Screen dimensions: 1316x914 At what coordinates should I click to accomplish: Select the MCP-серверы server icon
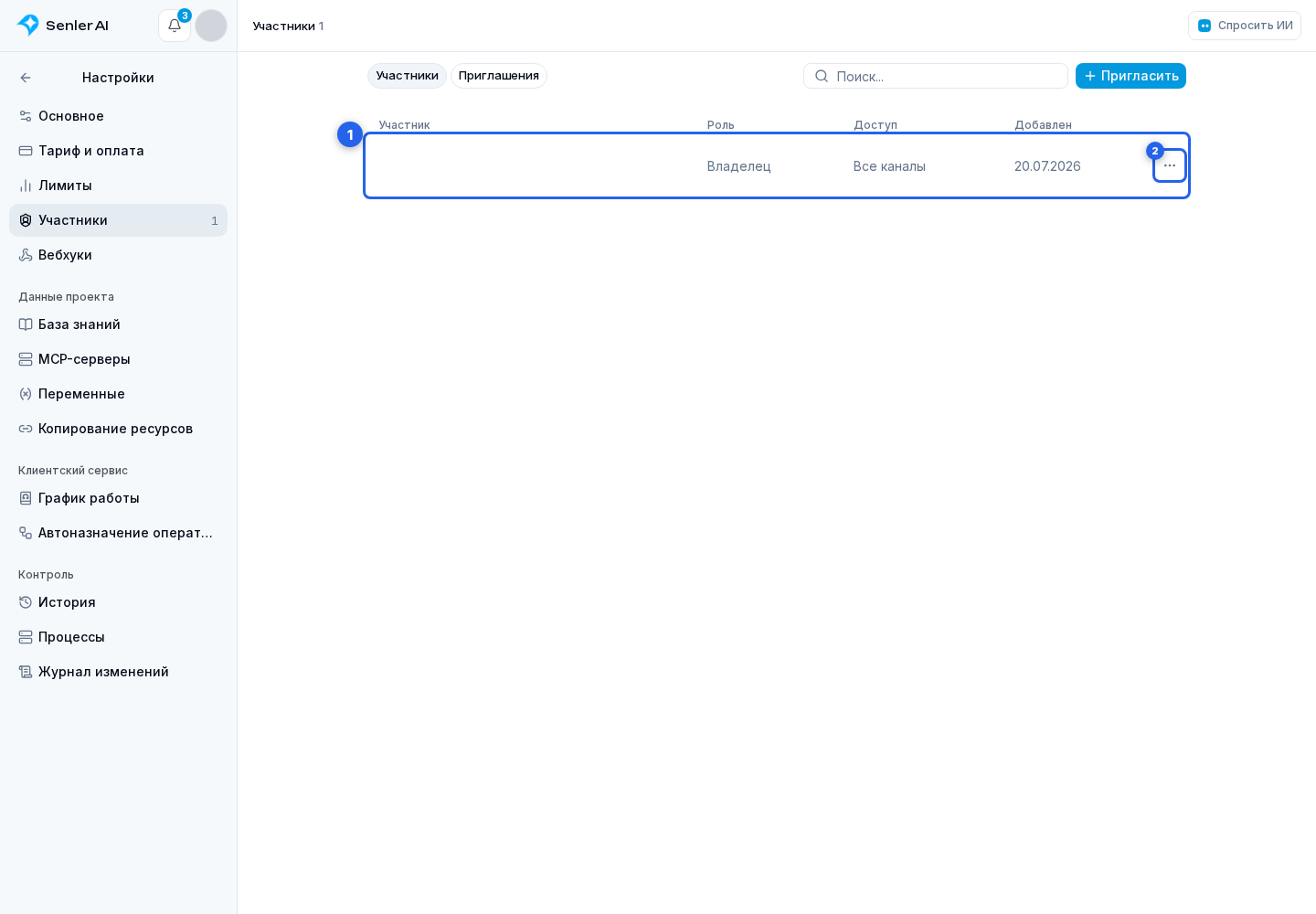pos(26,359)
